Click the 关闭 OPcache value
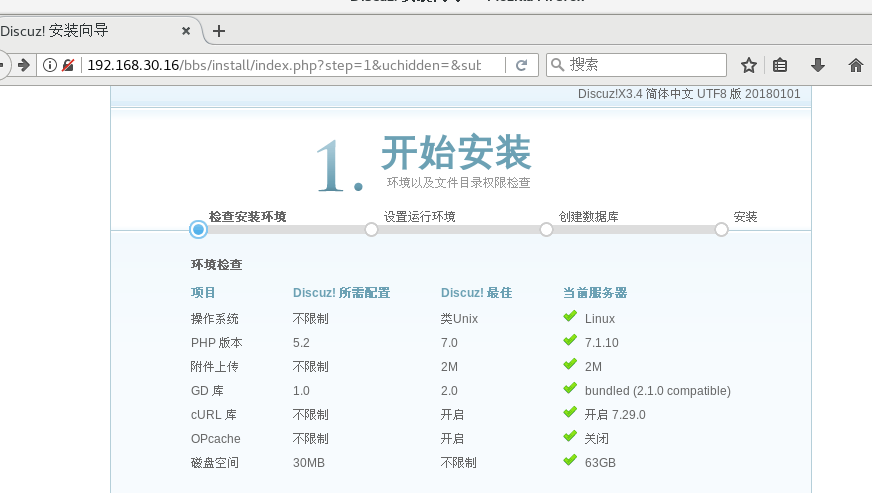This screenshot has height=493, width=872. (x=597, y=438)
